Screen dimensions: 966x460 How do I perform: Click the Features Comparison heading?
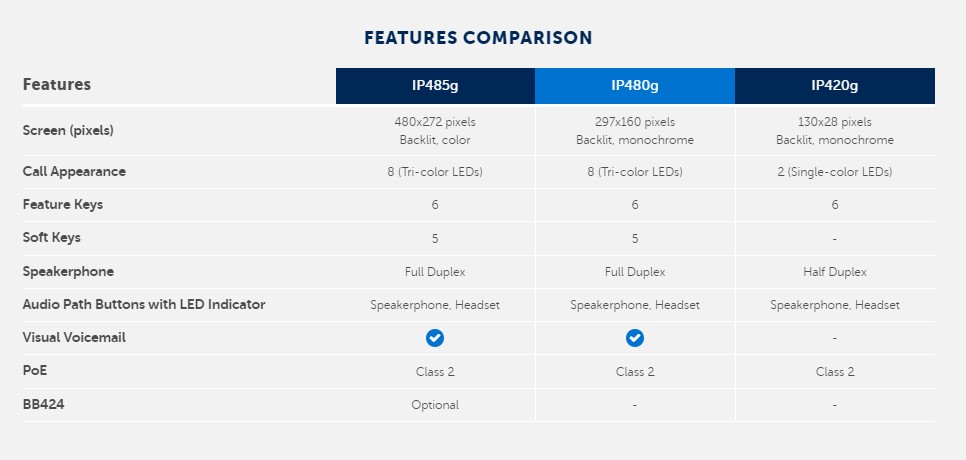coord(478,38)
